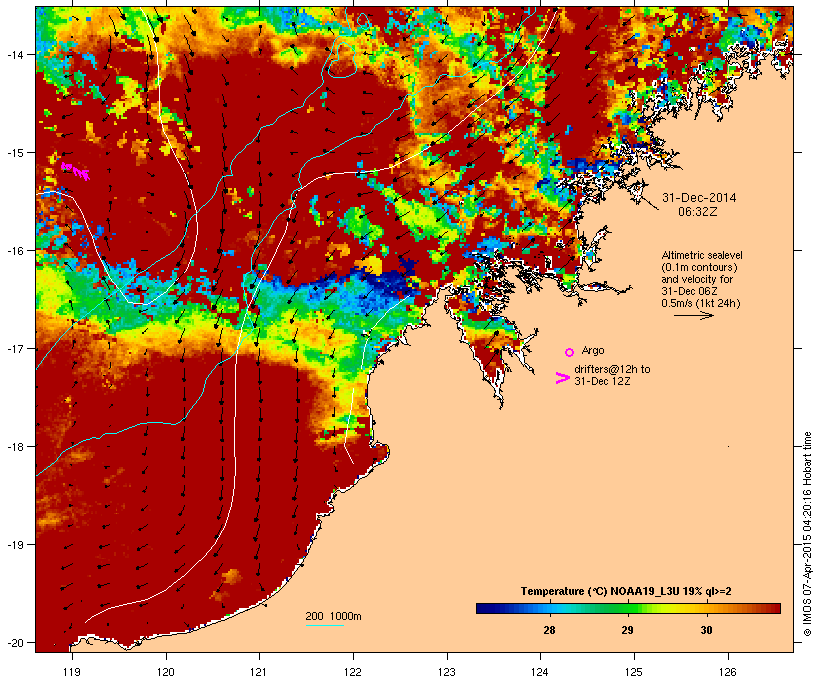Click the longitude axis label 126

point(728,672)
